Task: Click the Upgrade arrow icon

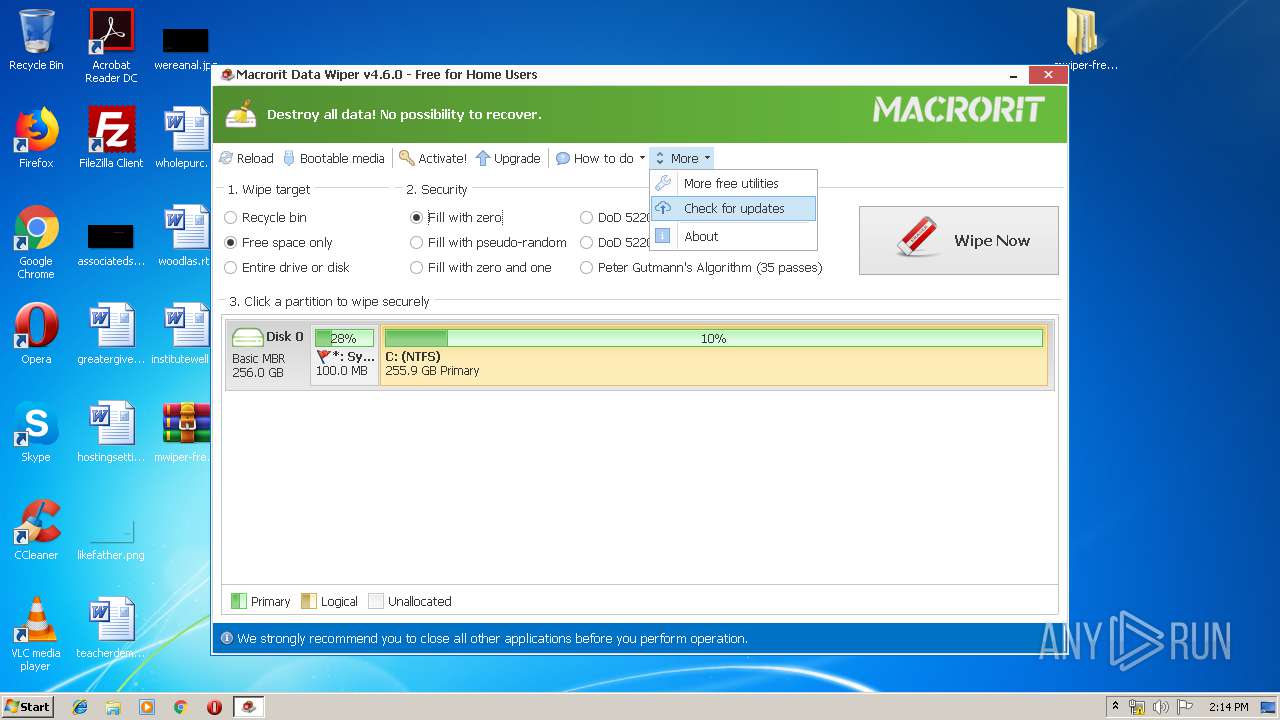Action: [x=483, y=158]
